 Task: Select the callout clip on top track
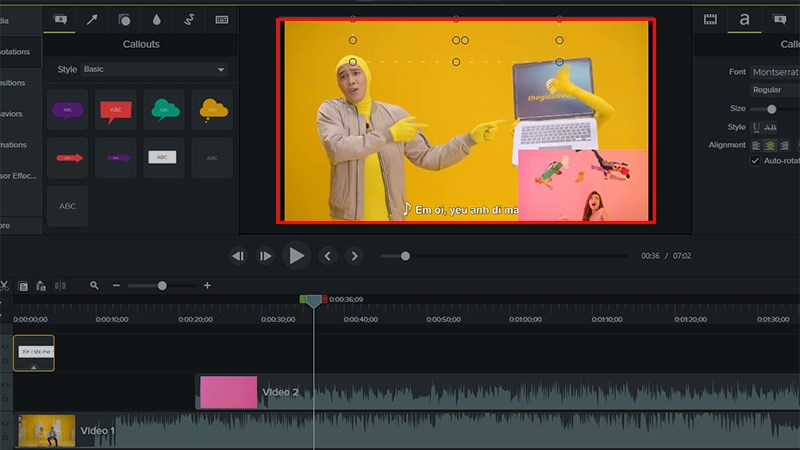[34, 353]
